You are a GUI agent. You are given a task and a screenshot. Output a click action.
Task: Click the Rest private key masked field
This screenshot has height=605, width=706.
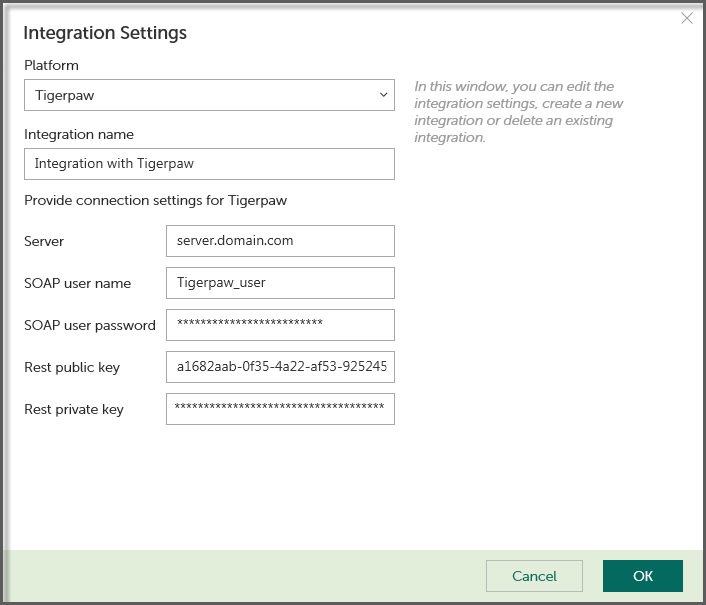pyautogui.click(x=280, y=409)
